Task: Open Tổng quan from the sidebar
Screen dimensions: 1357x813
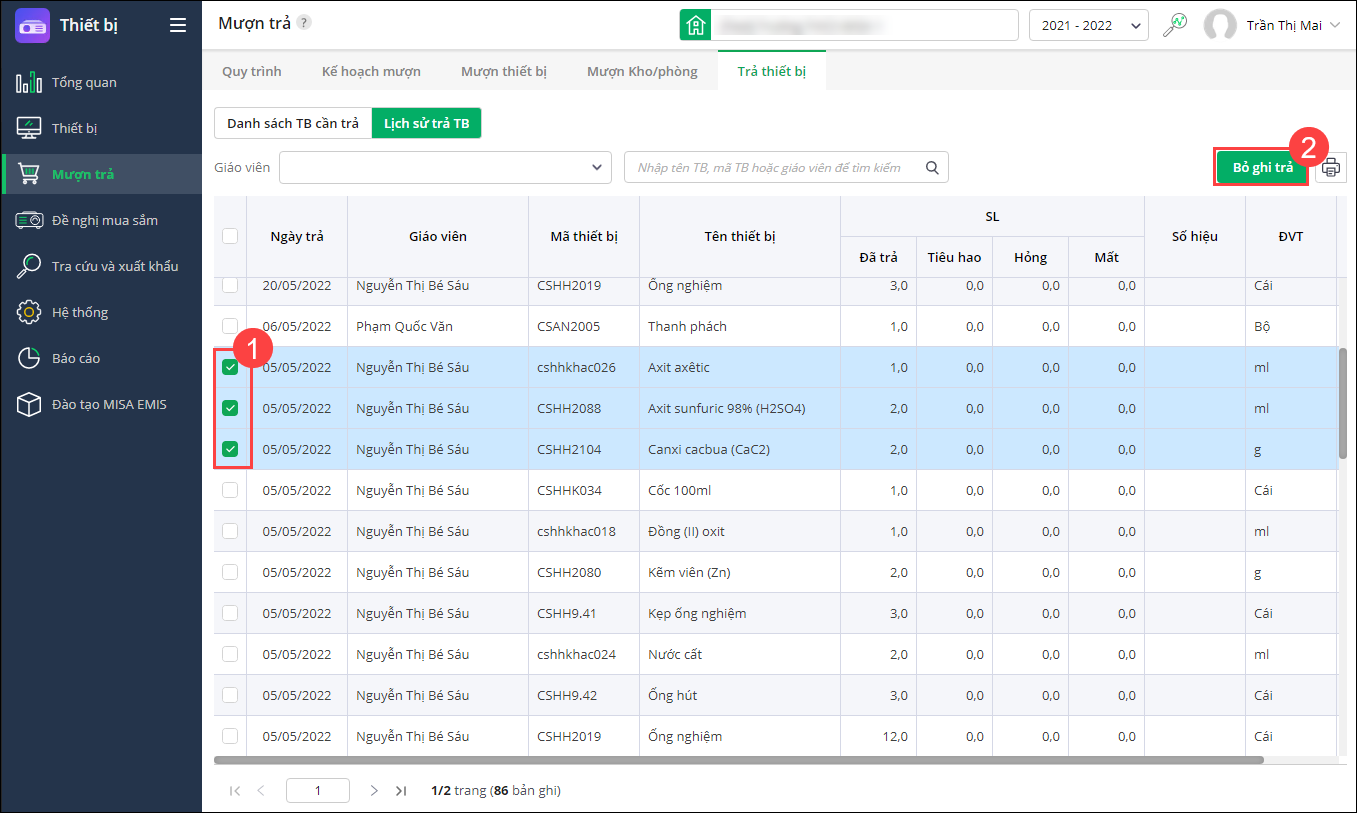Action: tap(84, 82)
